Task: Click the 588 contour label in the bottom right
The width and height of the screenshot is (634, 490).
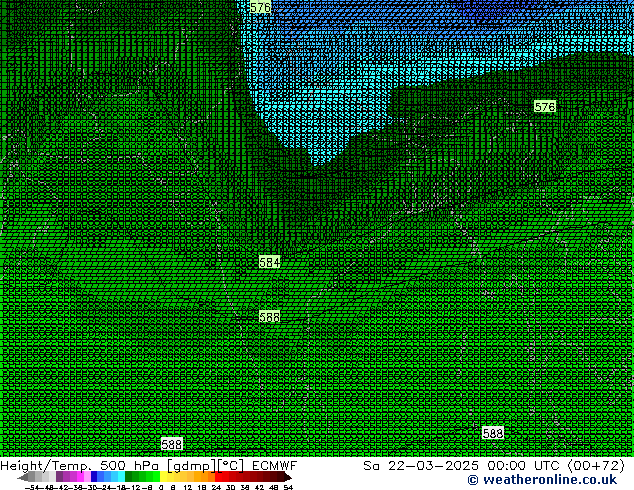Action: 492,433
